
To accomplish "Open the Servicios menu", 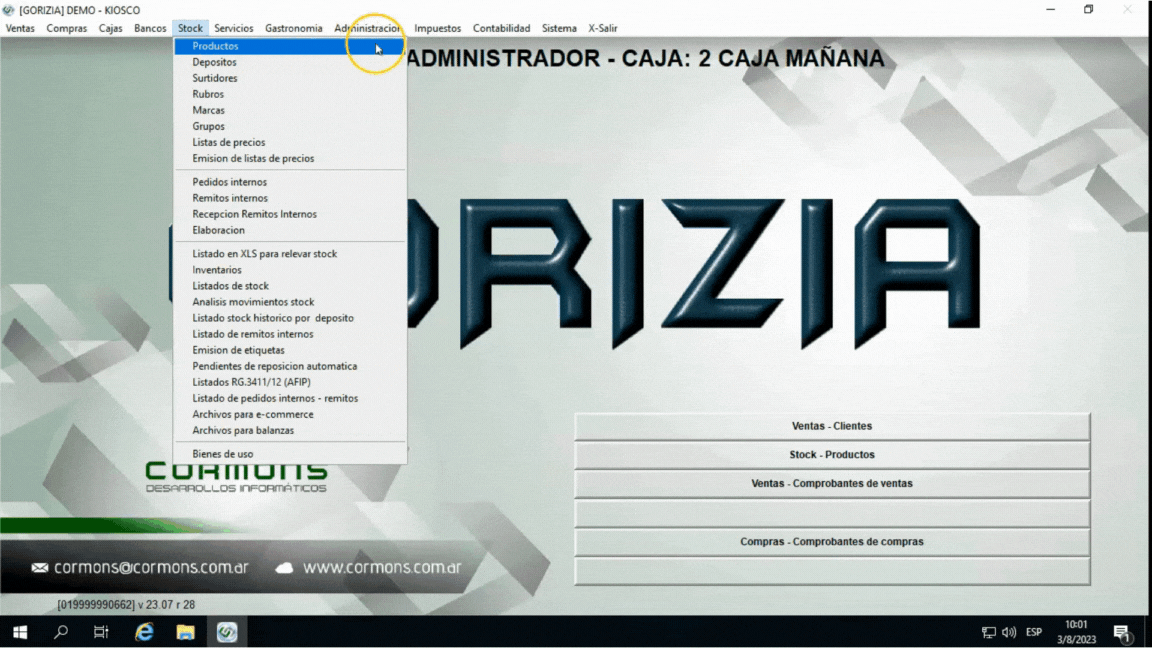I will click(x=234, y=28).
